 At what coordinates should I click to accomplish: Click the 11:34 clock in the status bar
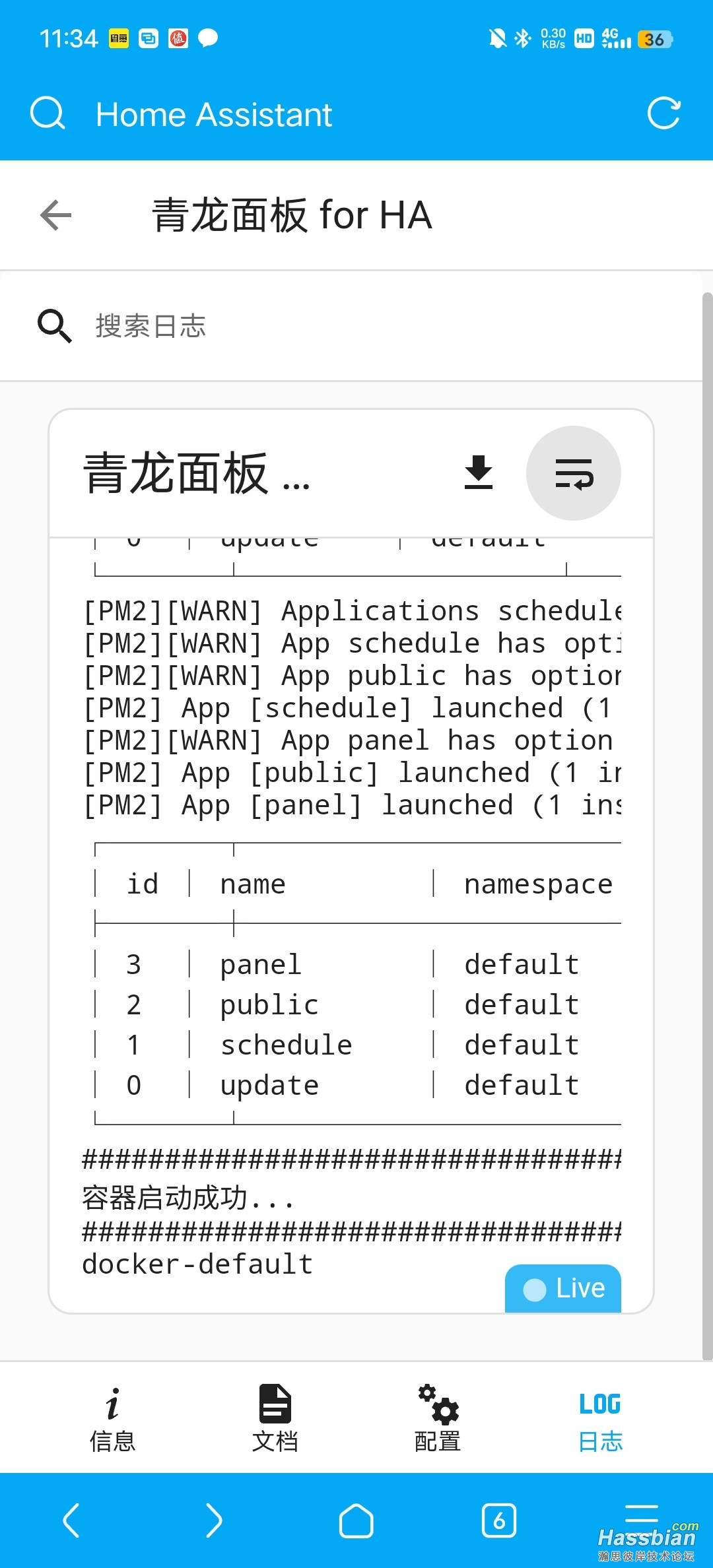[x=69, y=39]
